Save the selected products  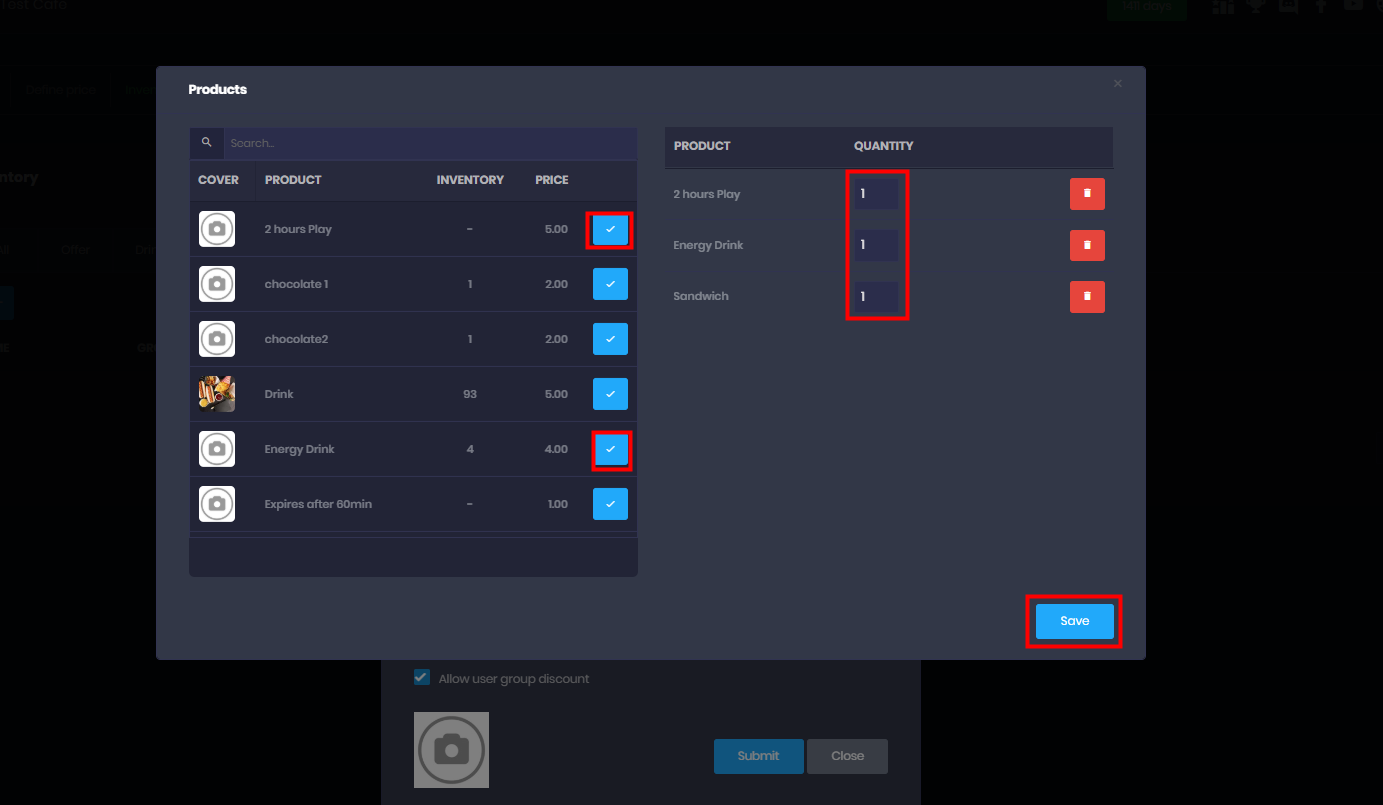pyautogui.click(x=1074, y=621)
